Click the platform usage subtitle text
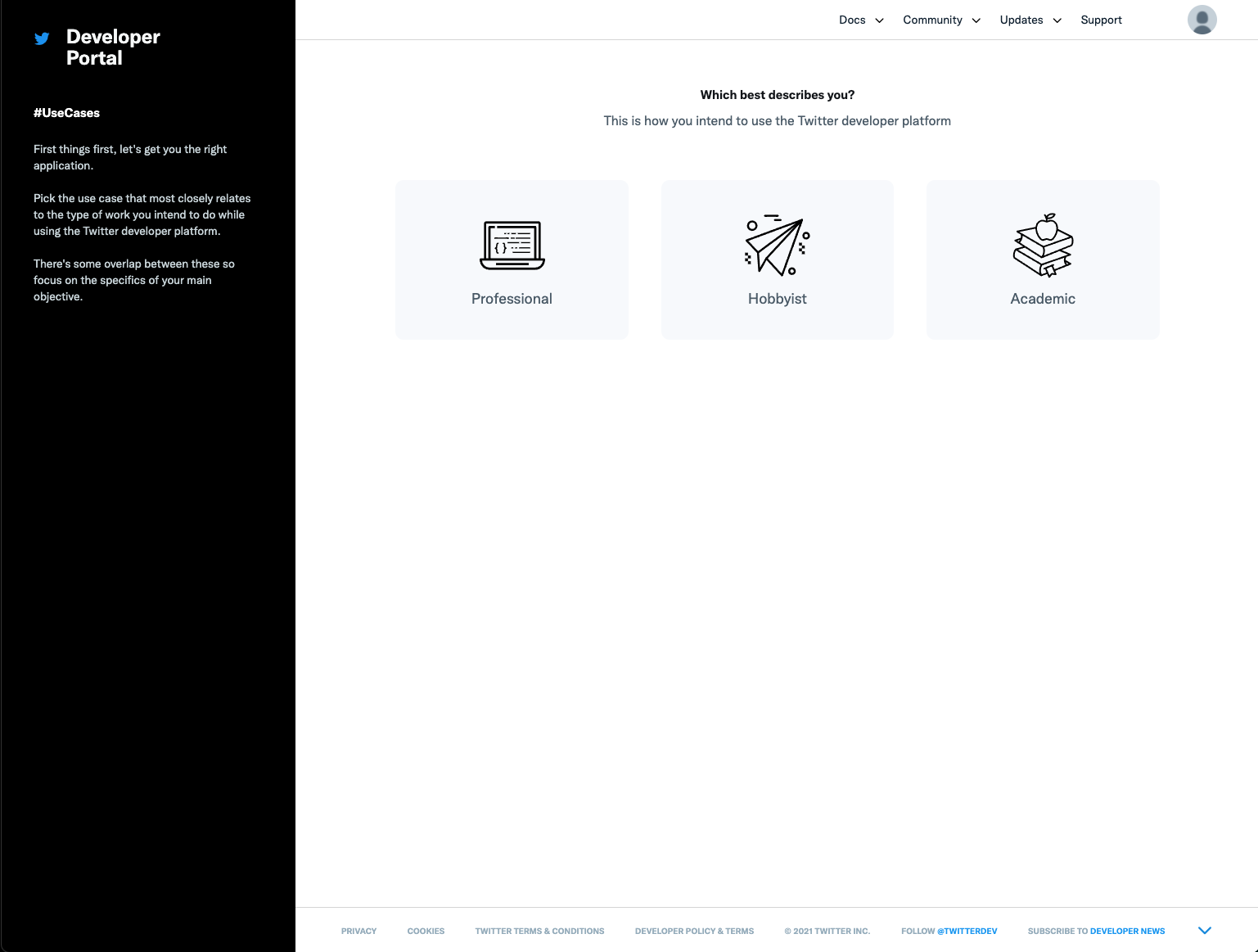 [x=777, y=121]
